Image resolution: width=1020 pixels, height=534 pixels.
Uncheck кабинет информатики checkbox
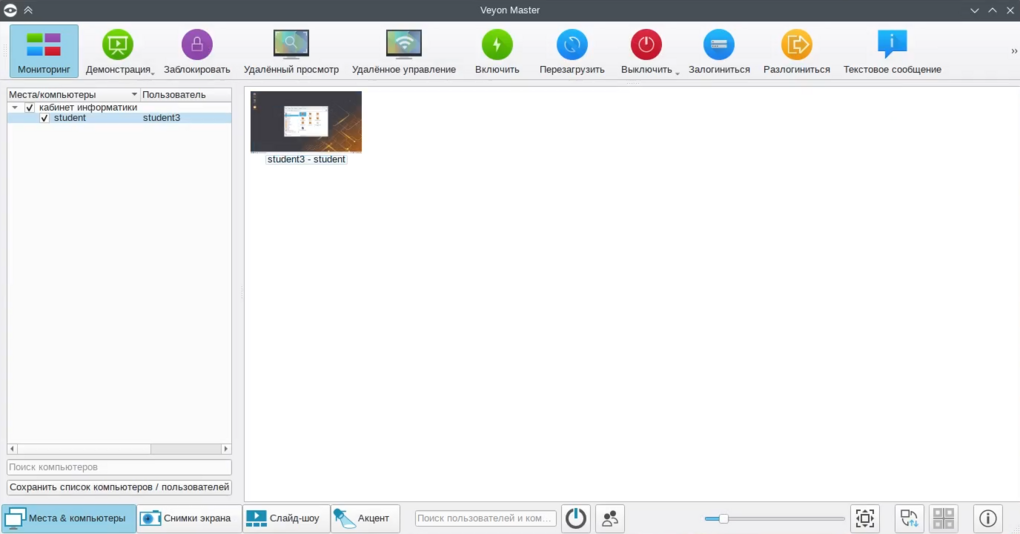coord(29,107)
